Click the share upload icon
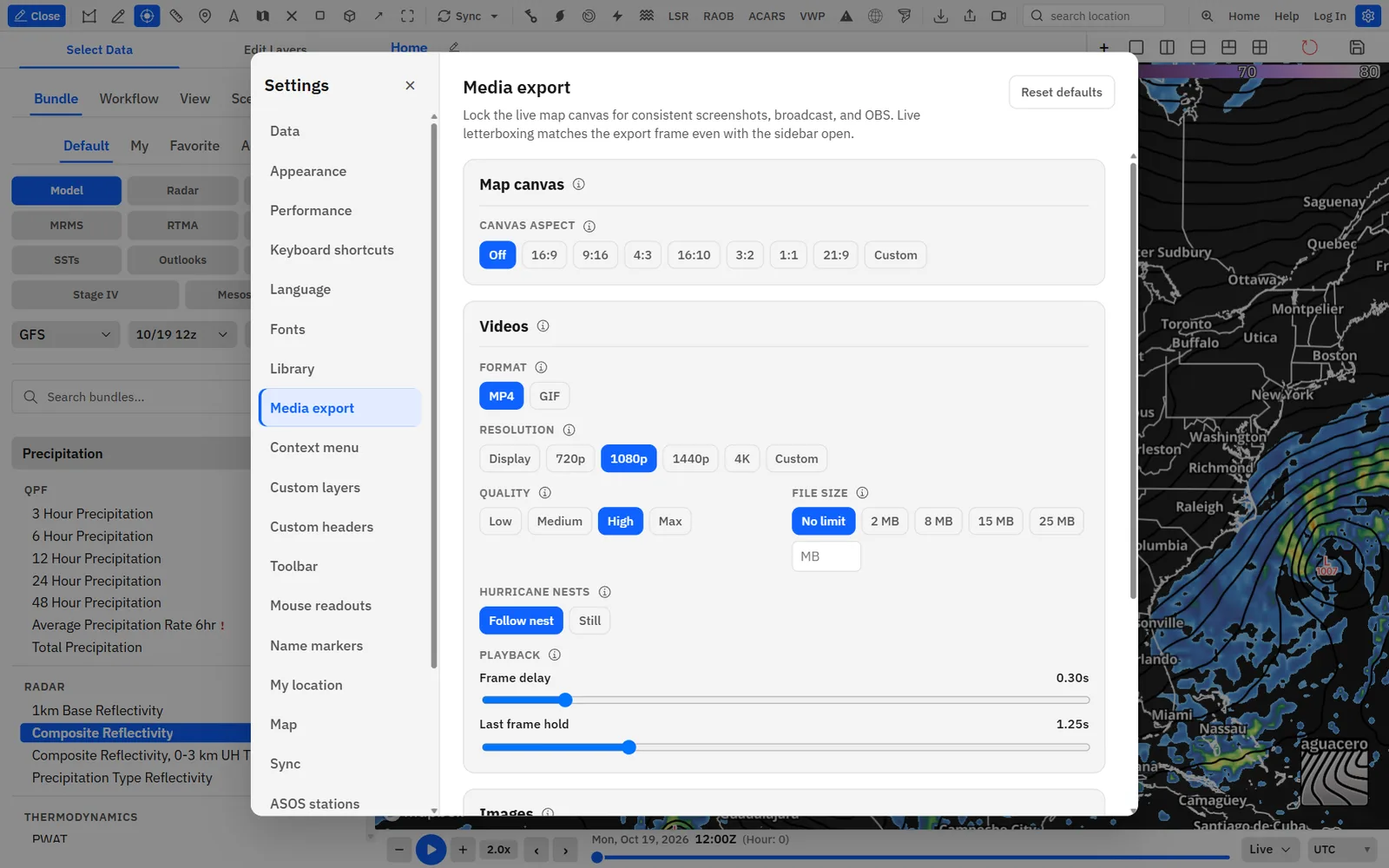Screen dimensions: 1389x868 970,16
